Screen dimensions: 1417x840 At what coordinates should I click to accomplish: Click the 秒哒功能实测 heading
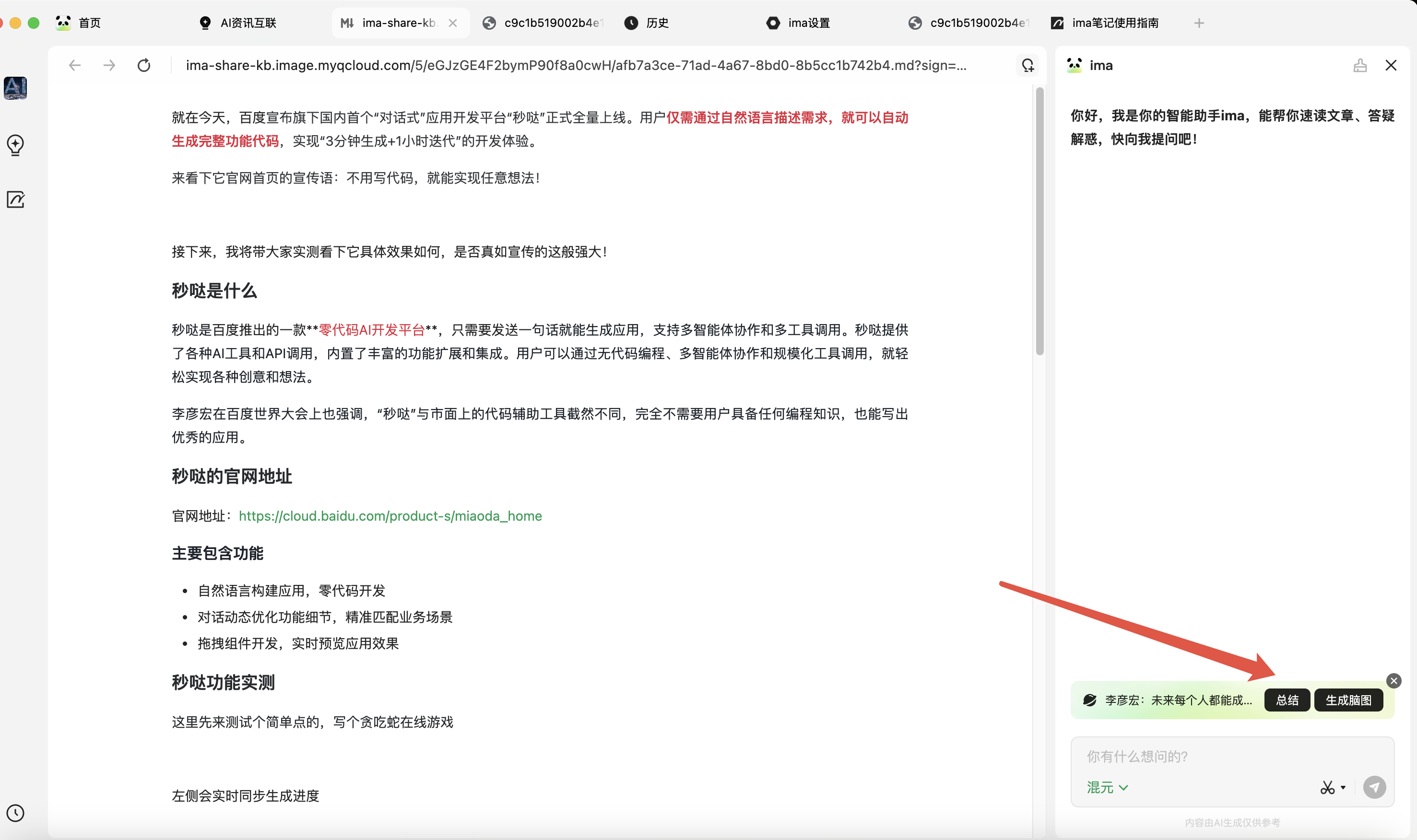point(223,683)
